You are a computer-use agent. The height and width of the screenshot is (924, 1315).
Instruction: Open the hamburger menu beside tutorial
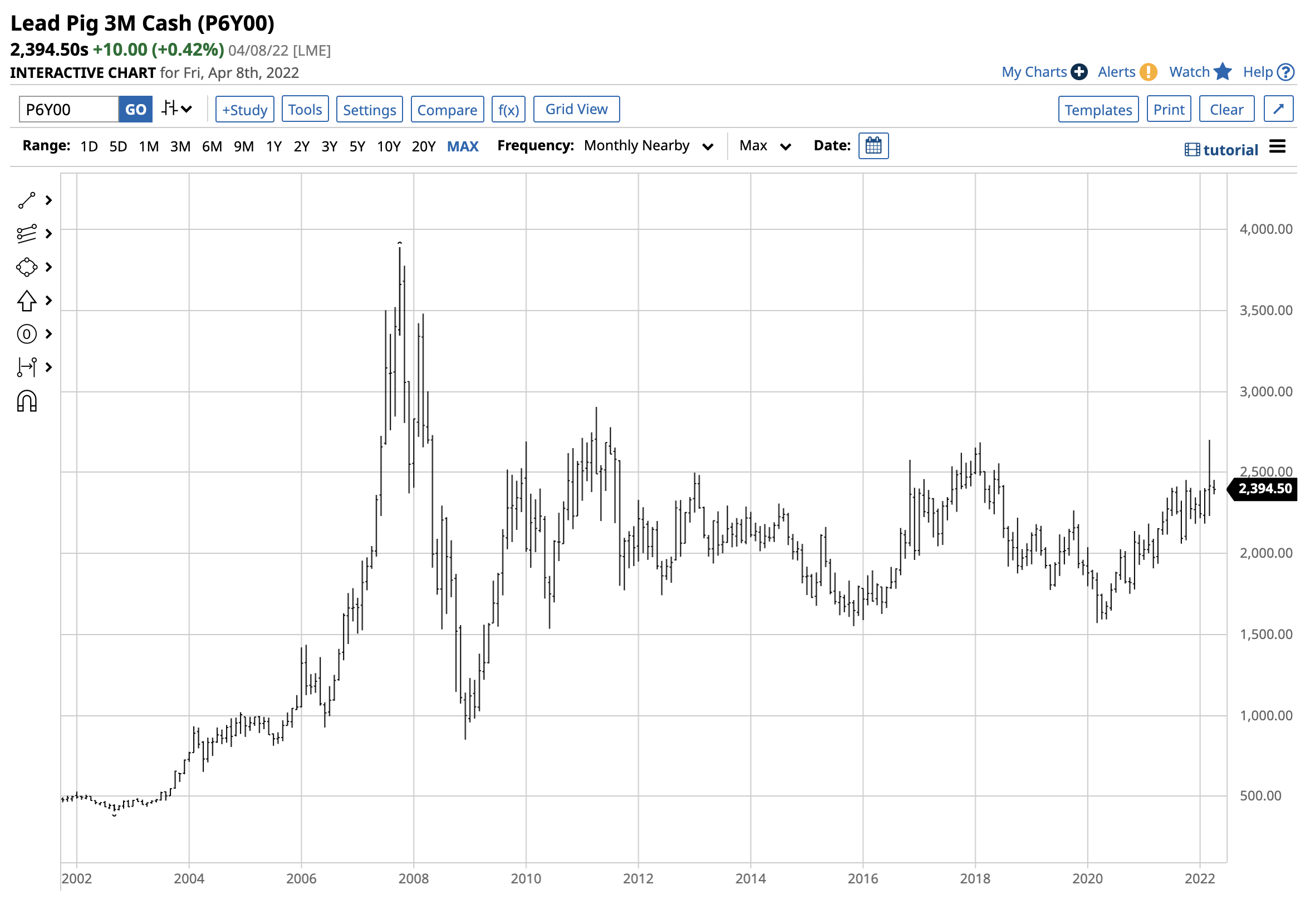click(x=1278, y=147)
